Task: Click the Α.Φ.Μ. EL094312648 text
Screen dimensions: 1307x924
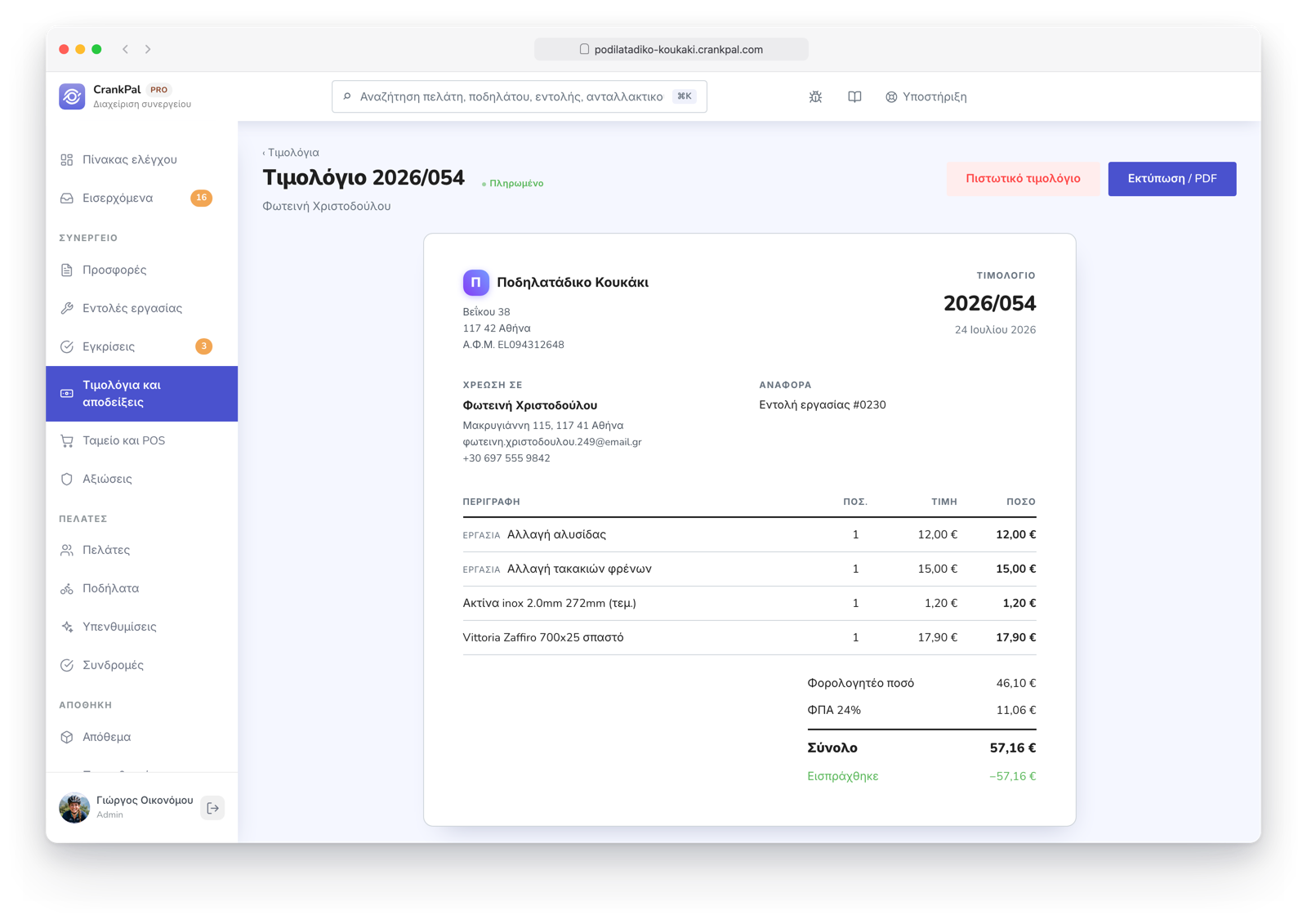Action: (x=513, y=345)
